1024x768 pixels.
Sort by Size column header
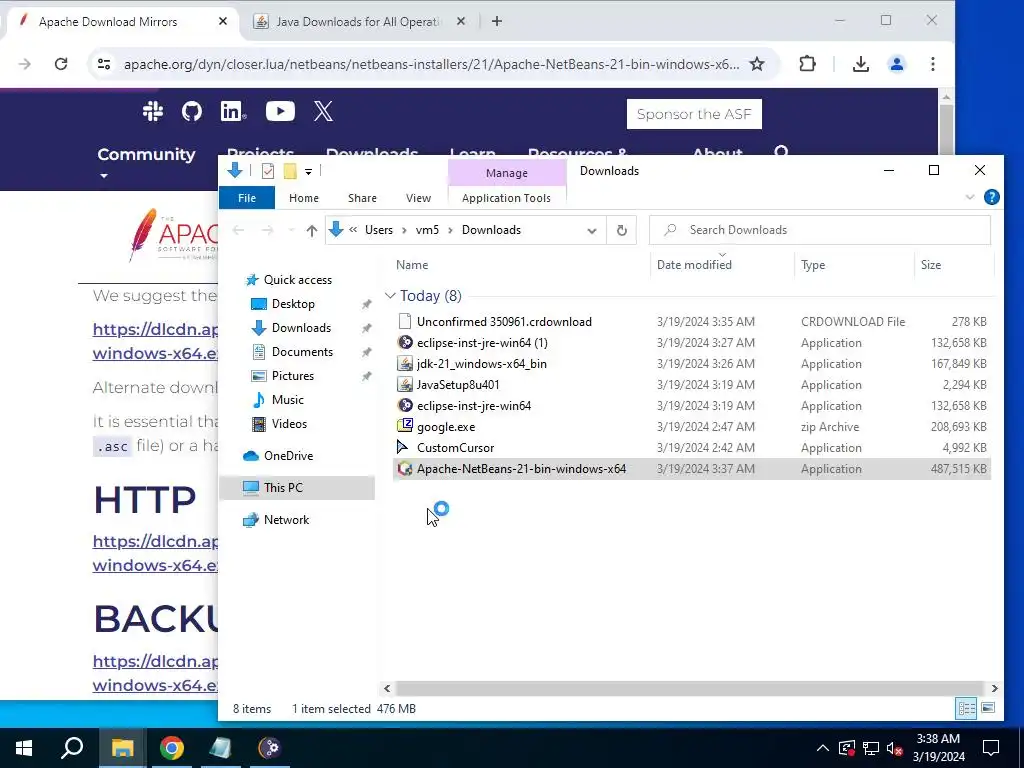point(953,265)
